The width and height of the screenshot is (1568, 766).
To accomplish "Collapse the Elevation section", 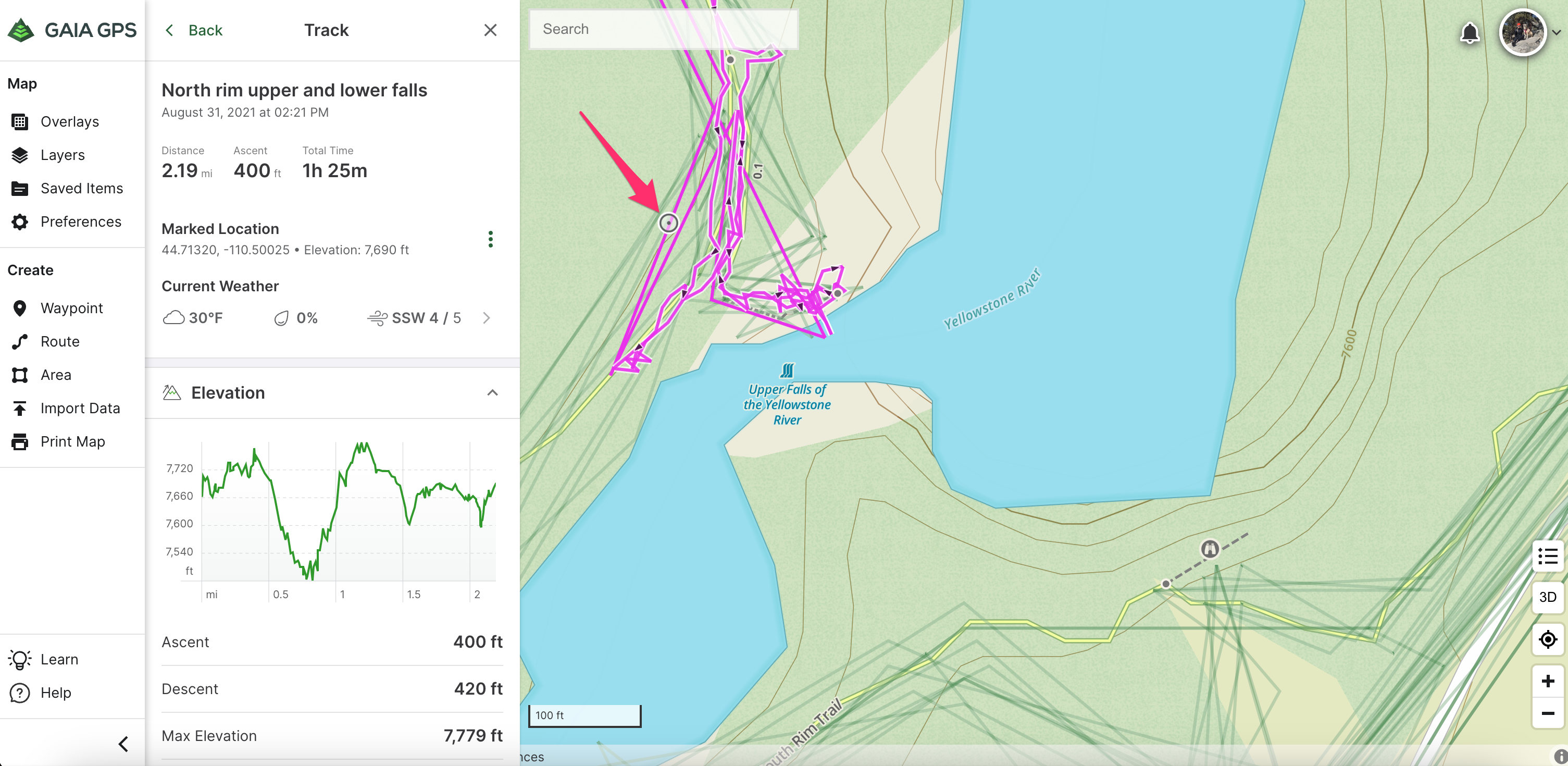I will pos(492,393).
